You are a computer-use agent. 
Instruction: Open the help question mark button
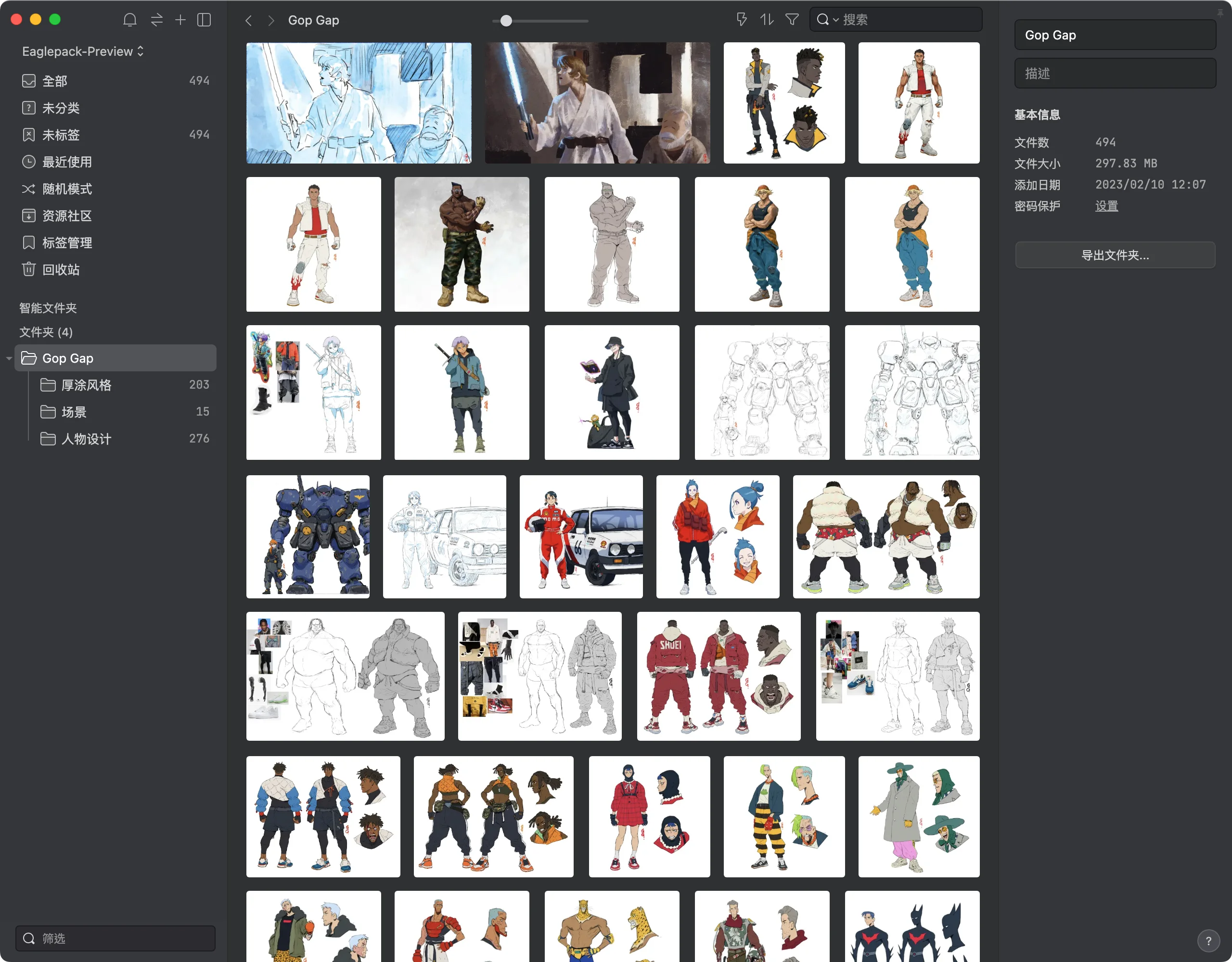point(1208,940)
